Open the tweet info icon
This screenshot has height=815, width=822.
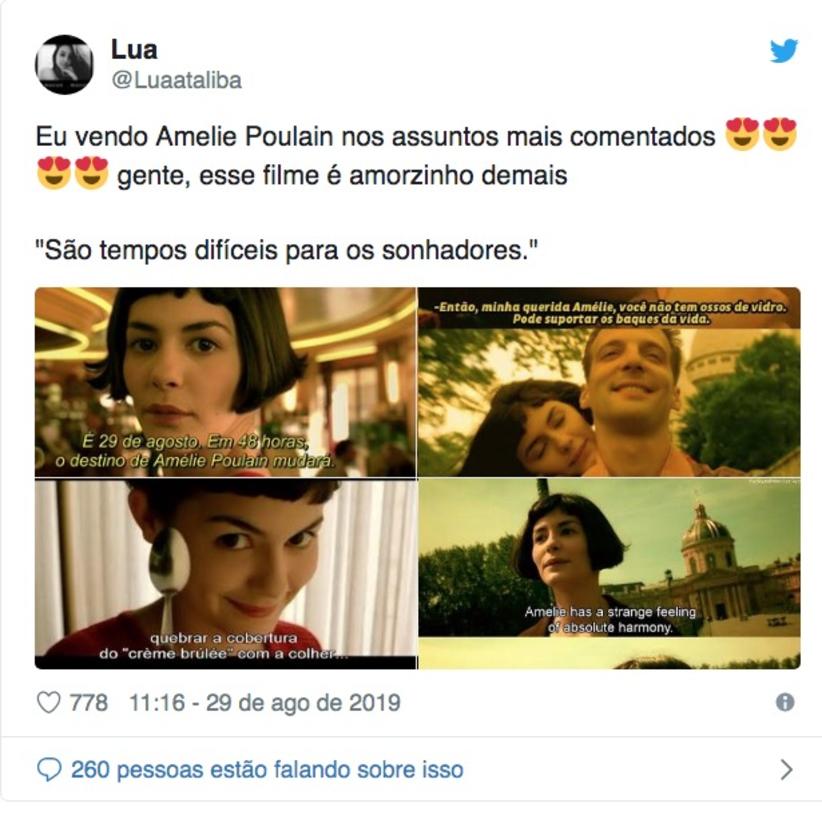pyautogui.click(x=785, y=702)
